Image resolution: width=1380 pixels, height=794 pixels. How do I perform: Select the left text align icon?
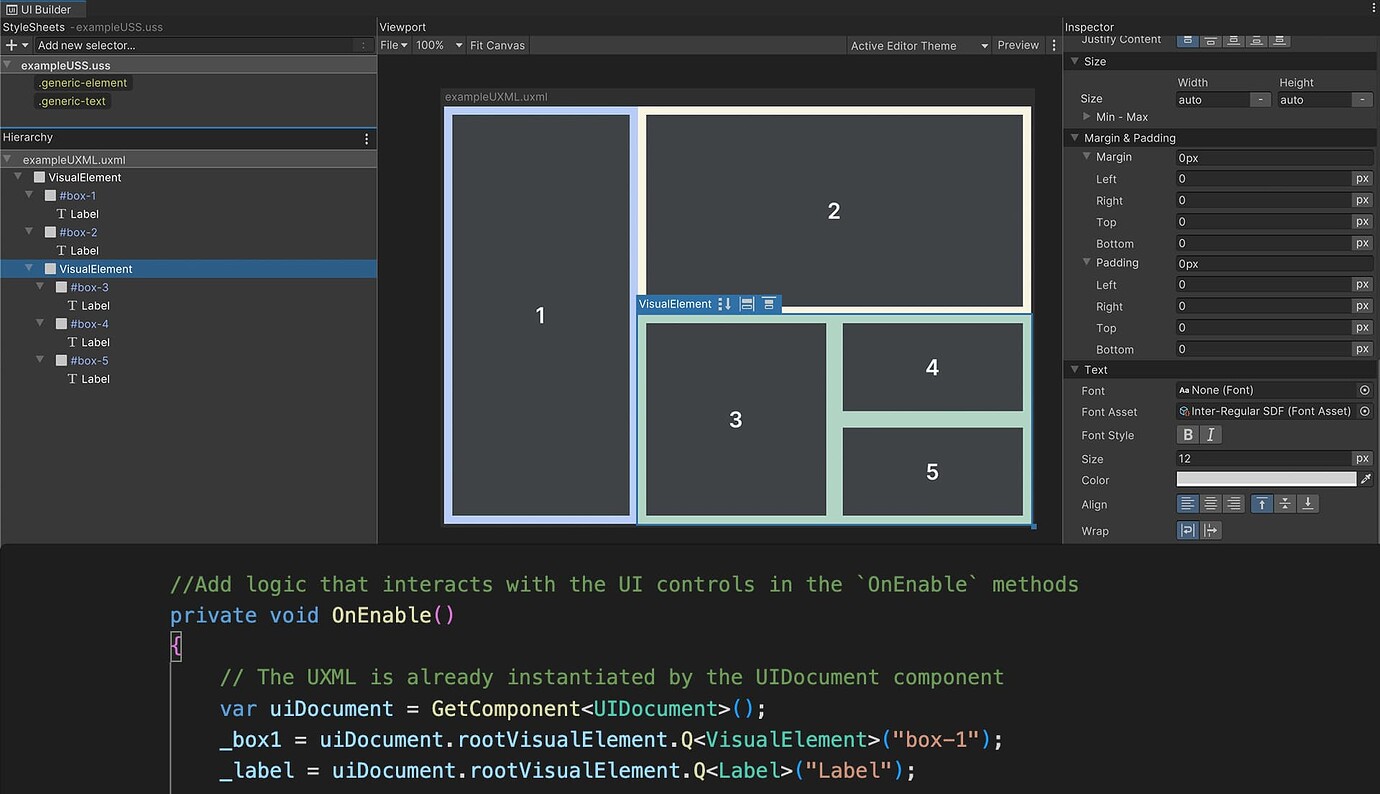pos(1187,503)
